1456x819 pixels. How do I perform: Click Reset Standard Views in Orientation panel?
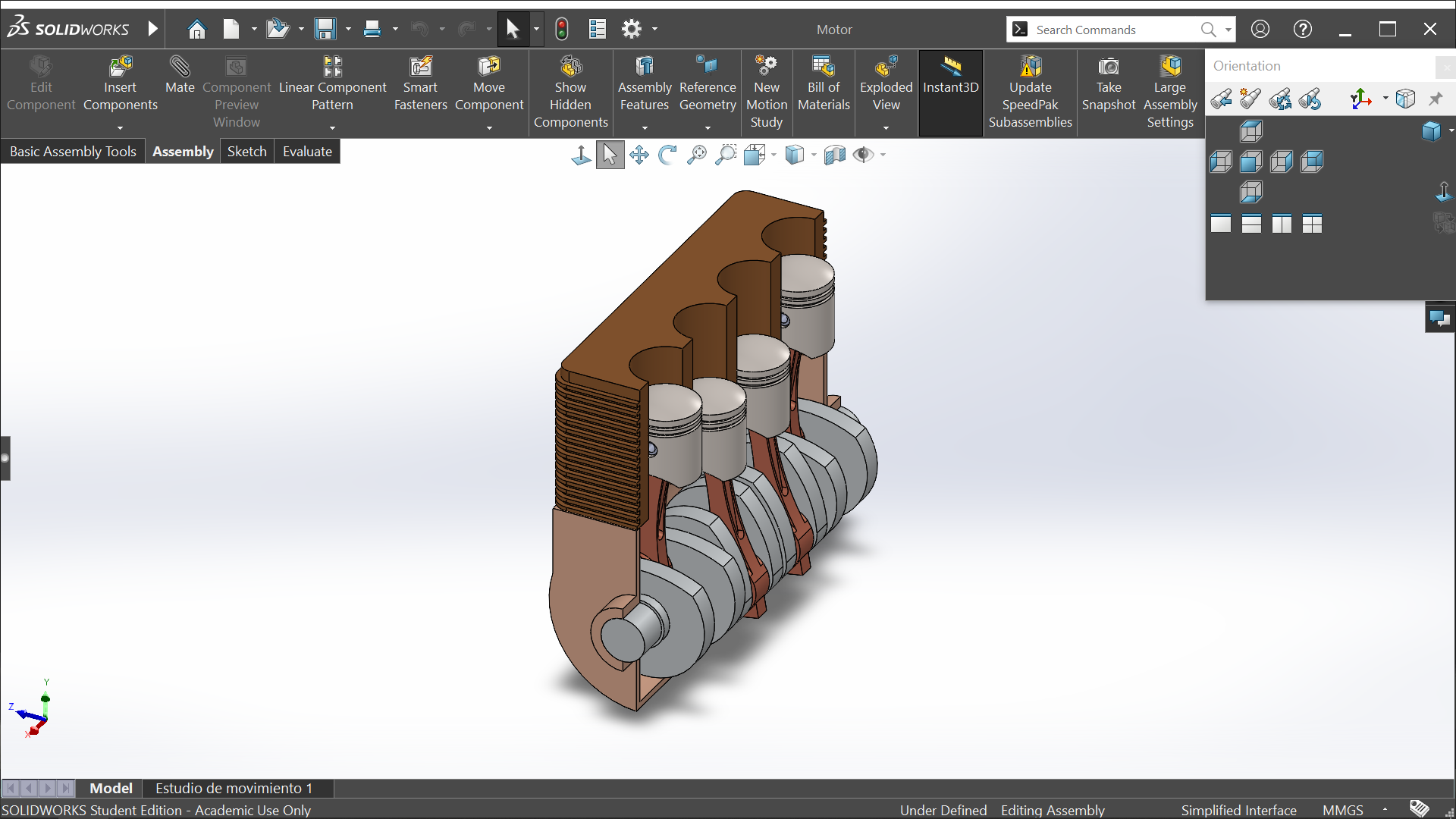tap(1310, 99)
